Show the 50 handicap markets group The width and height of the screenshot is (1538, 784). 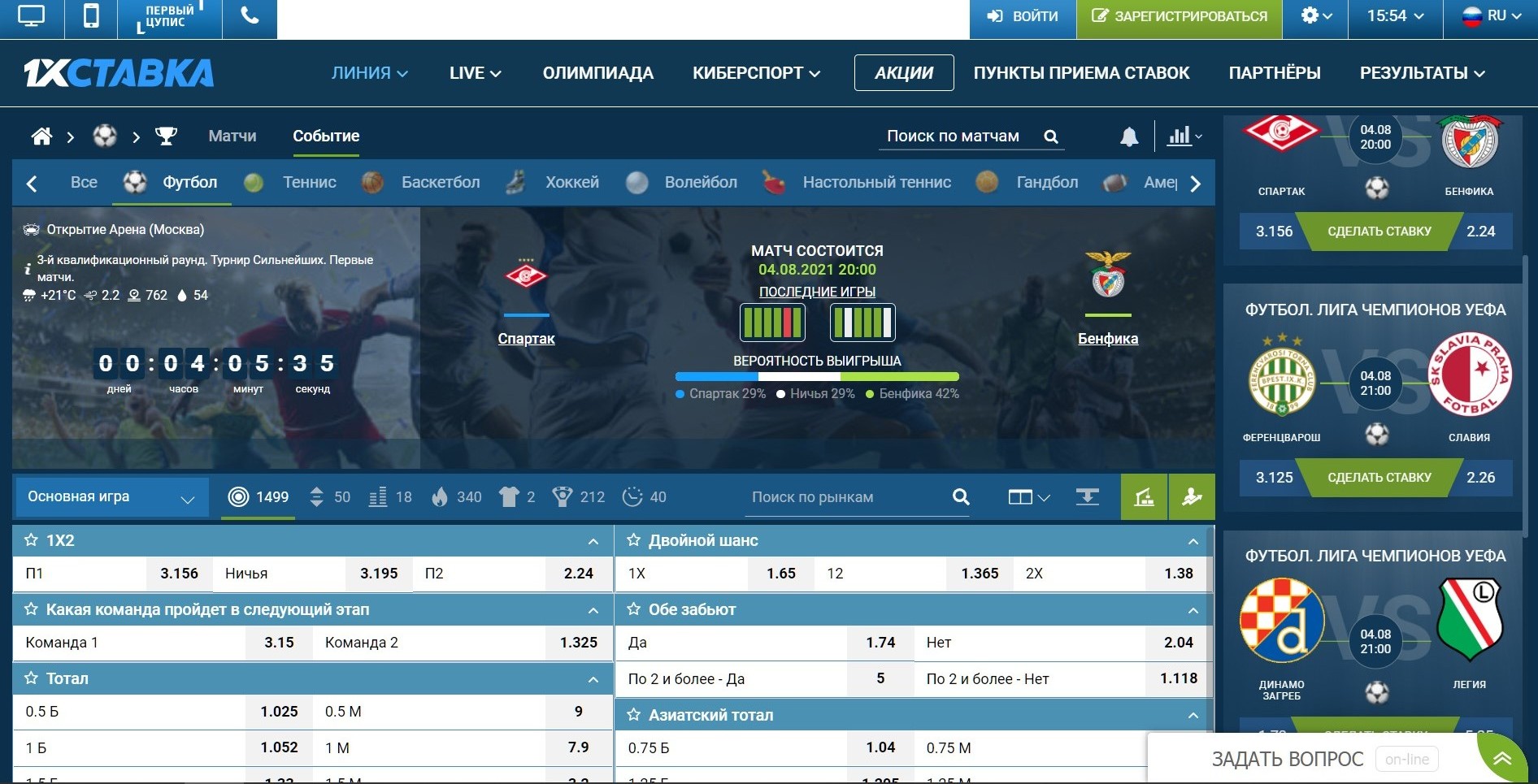tap(330, 497)
